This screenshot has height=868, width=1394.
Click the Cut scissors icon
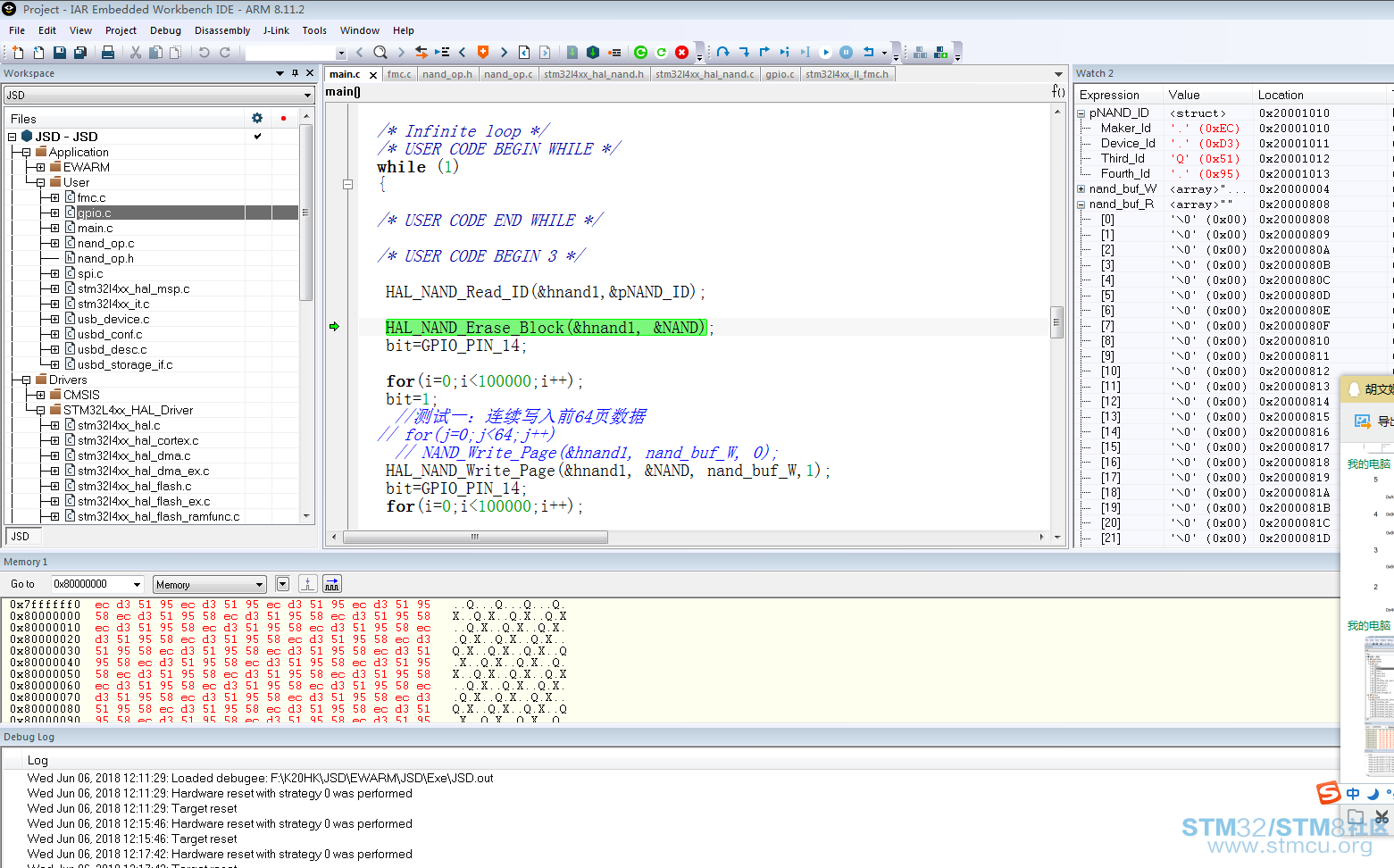pyautogui.click(x=136, y=53)
